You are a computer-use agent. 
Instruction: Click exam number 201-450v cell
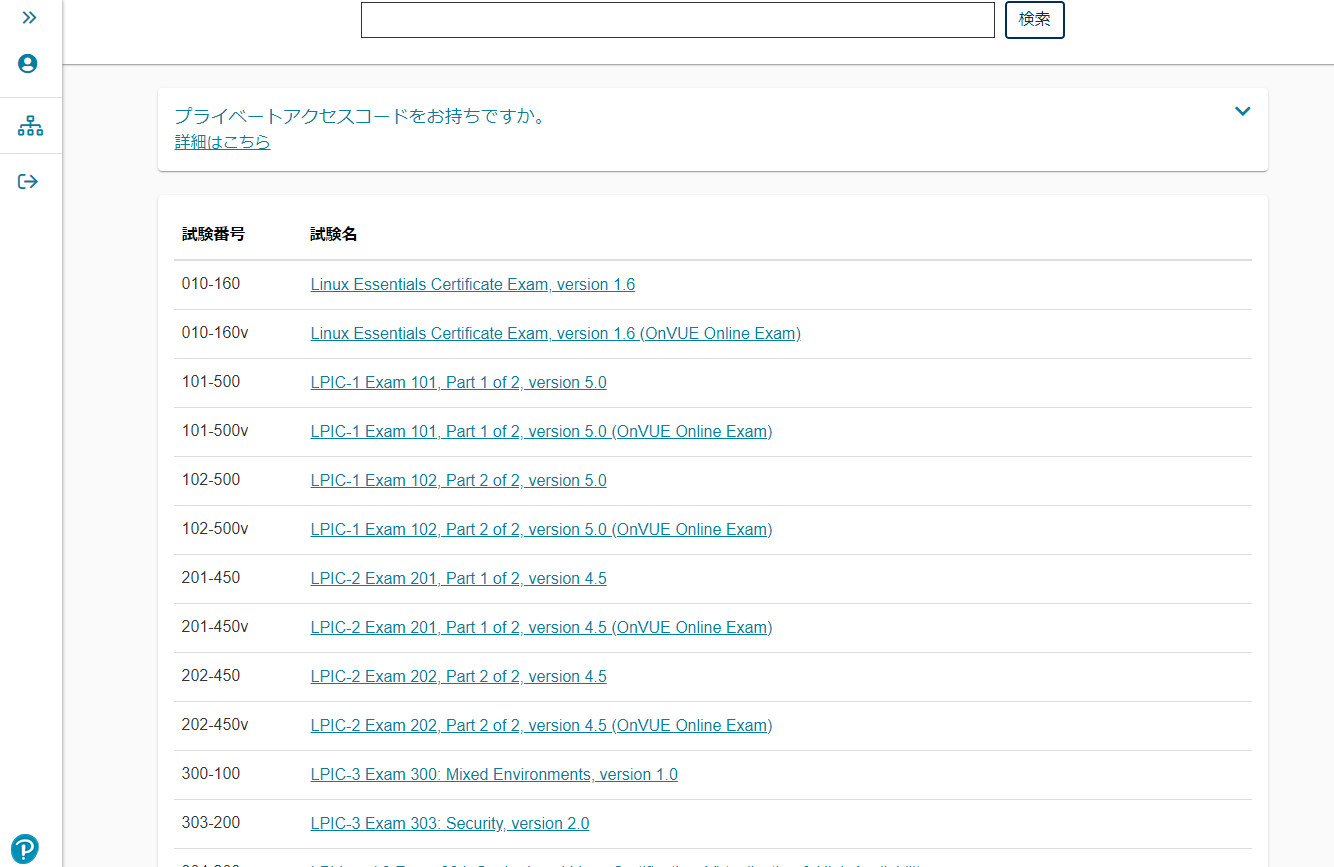tap(215, 627)
